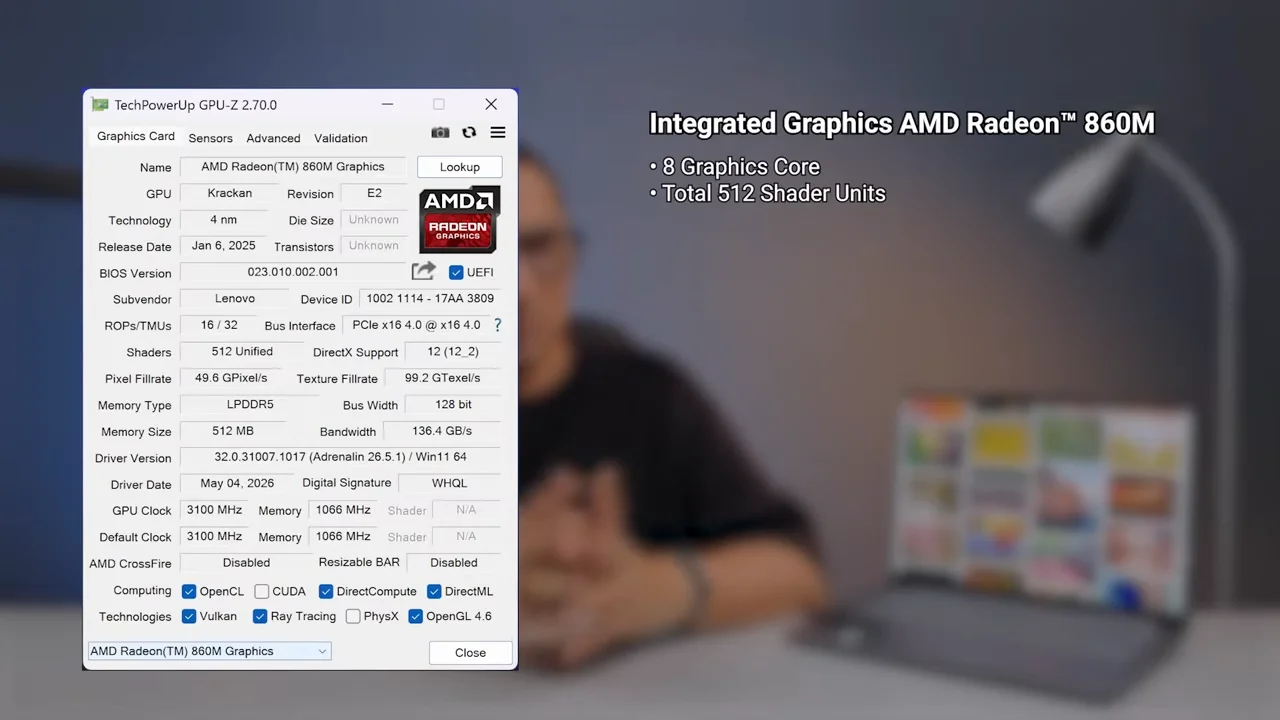Close GPU-Z with the title bar X

click(491, 104)
